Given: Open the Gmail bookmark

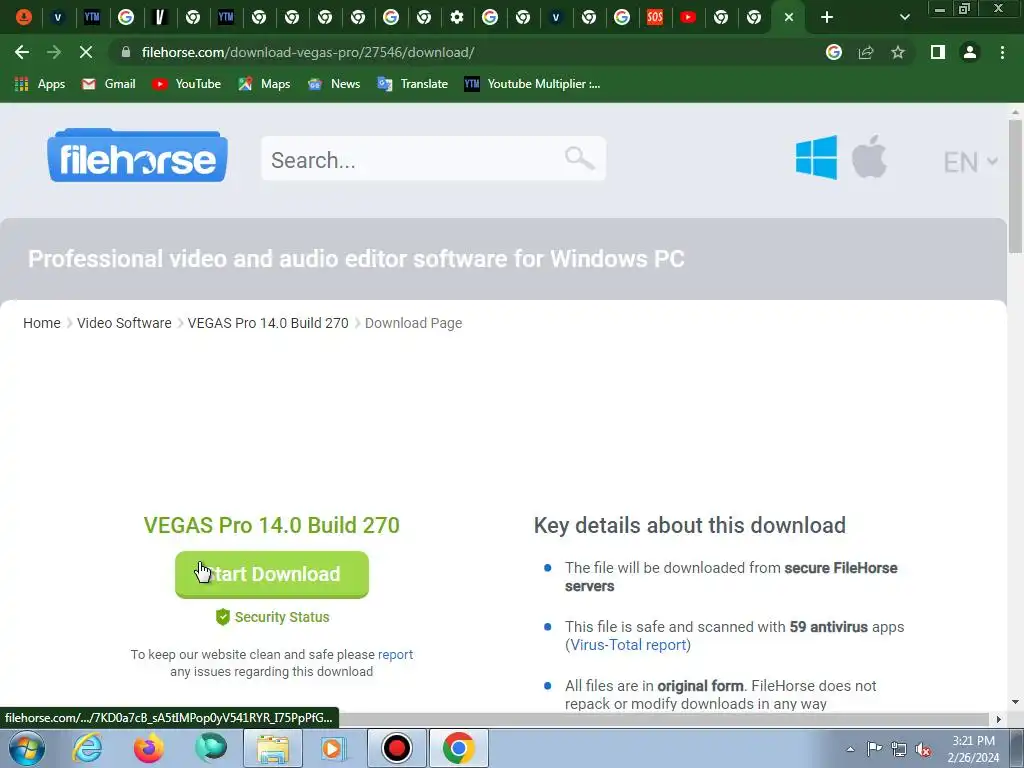Looking at the screenshot, I should 108,84.
